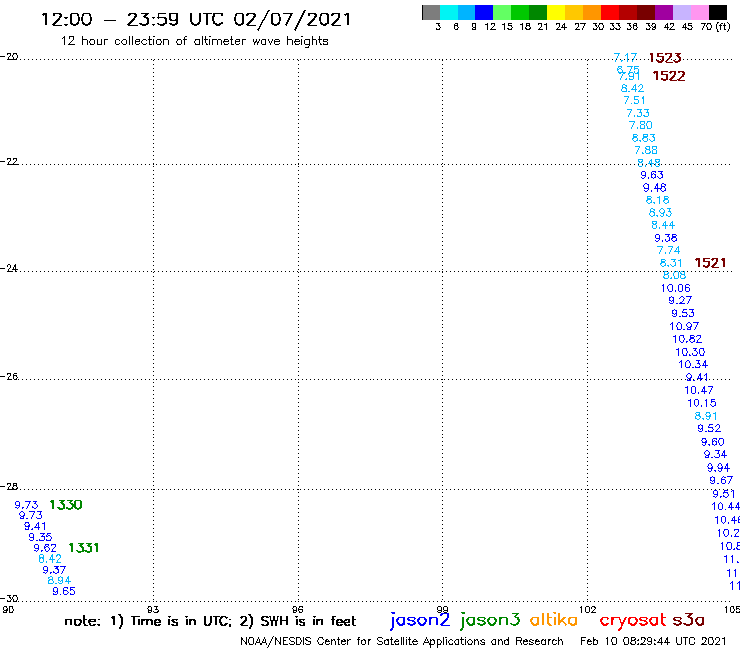Click the legend scale label 15
The height and width of the screenshot is (650, 740).
[x=507, y=26]
